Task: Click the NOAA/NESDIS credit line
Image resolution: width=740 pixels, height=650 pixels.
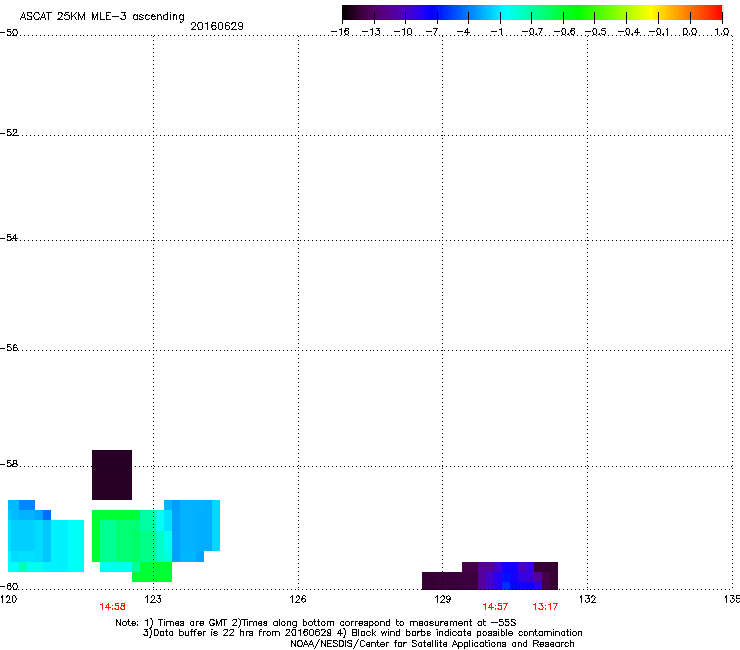Action: [x=432, y=644]
